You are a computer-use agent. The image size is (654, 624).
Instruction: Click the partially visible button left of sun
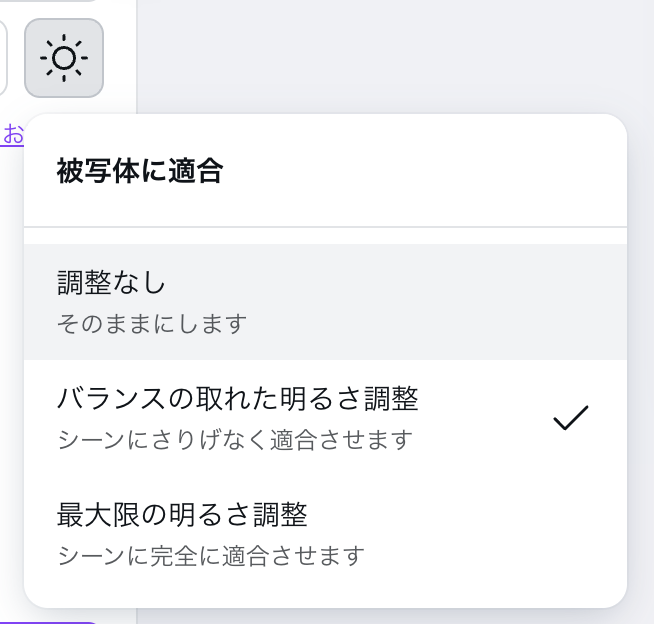point(3,58)
